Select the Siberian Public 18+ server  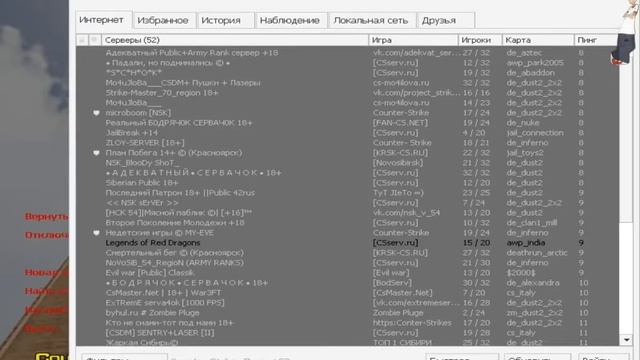point(347,183)
